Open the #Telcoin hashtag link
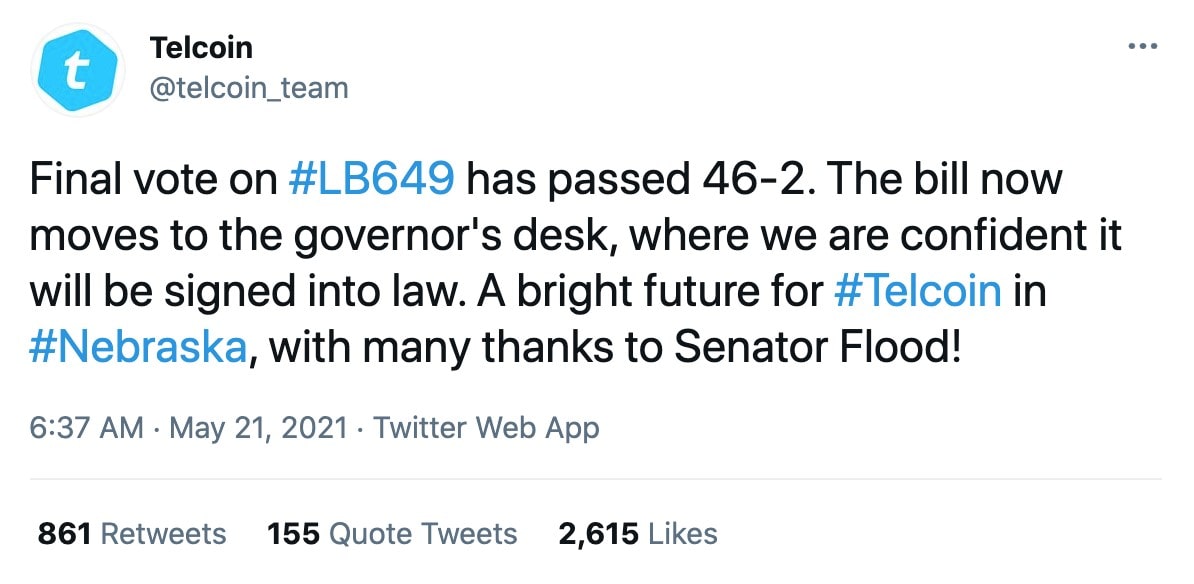The image size is (1194, 584). tap(918, 293)
